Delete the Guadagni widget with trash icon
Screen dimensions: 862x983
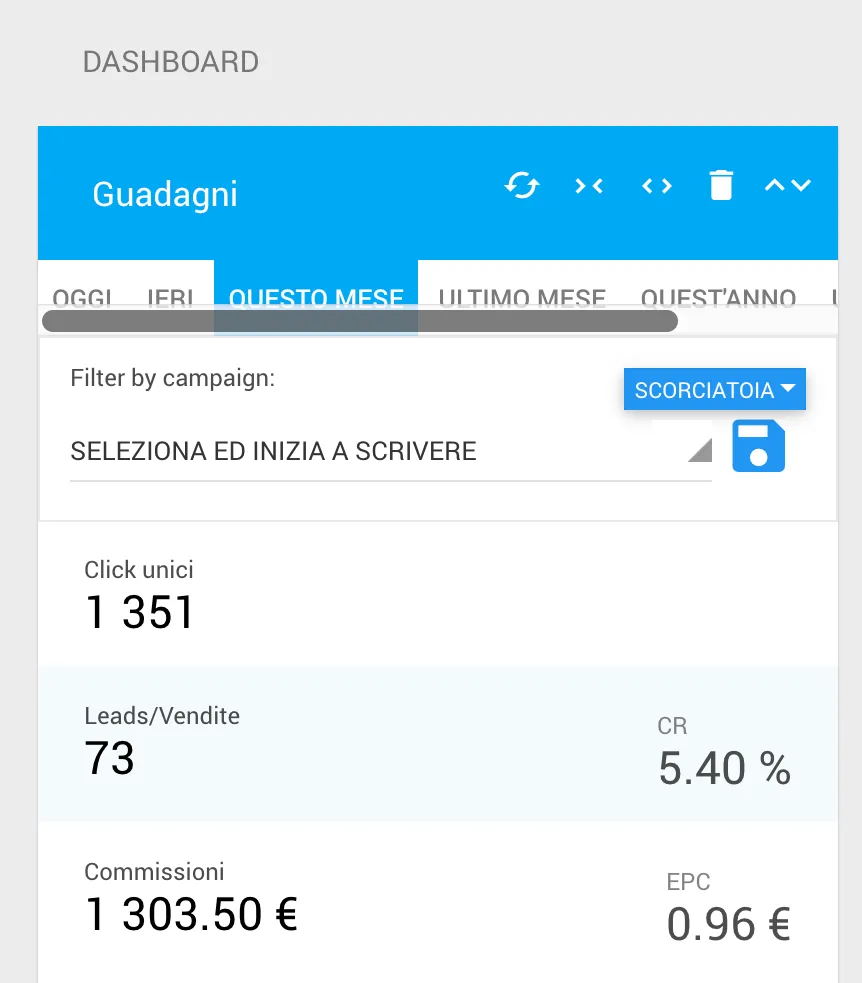pyautogui.click(x=721, y=186)
